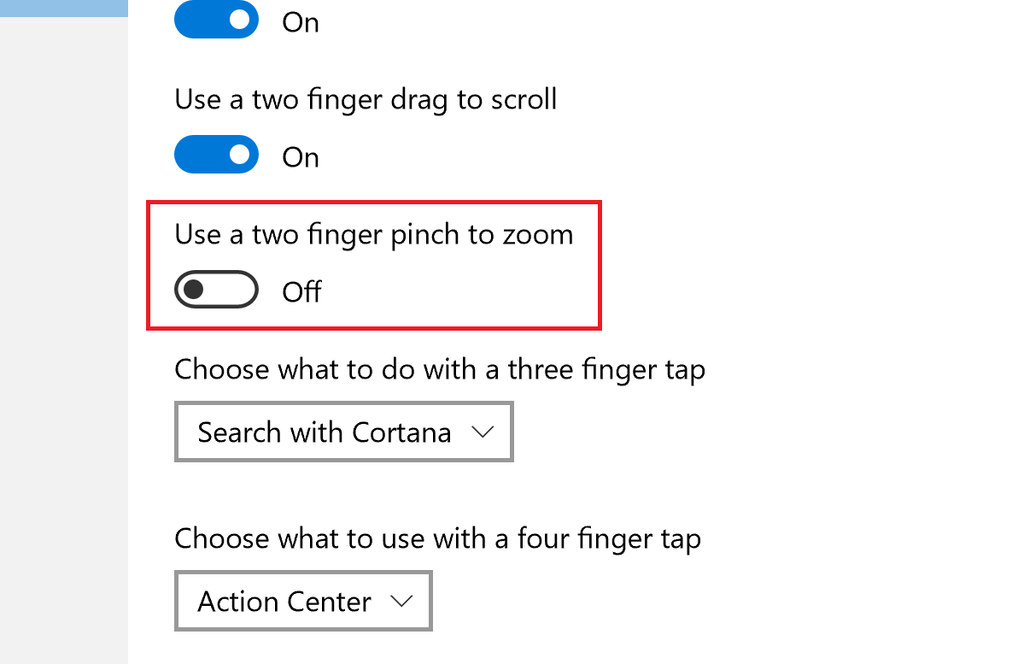
Task: Open the 'Action Center' dropdown
Action: (x=303, y=601)
